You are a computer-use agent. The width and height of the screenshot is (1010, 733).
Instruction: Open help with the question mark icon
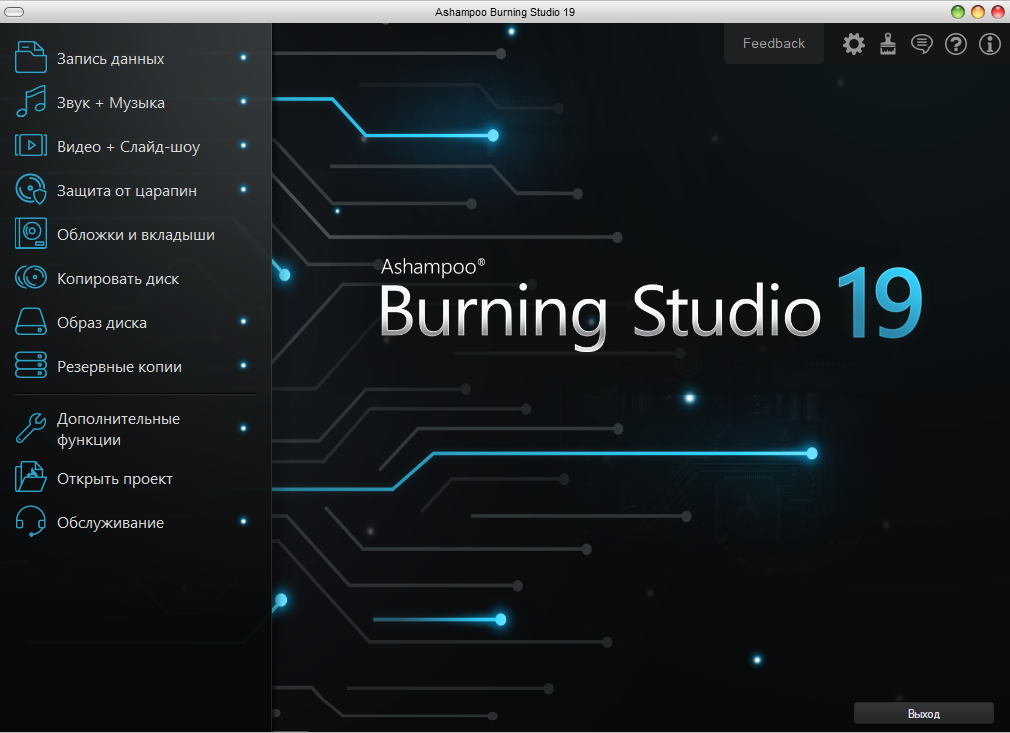(956, 44)
